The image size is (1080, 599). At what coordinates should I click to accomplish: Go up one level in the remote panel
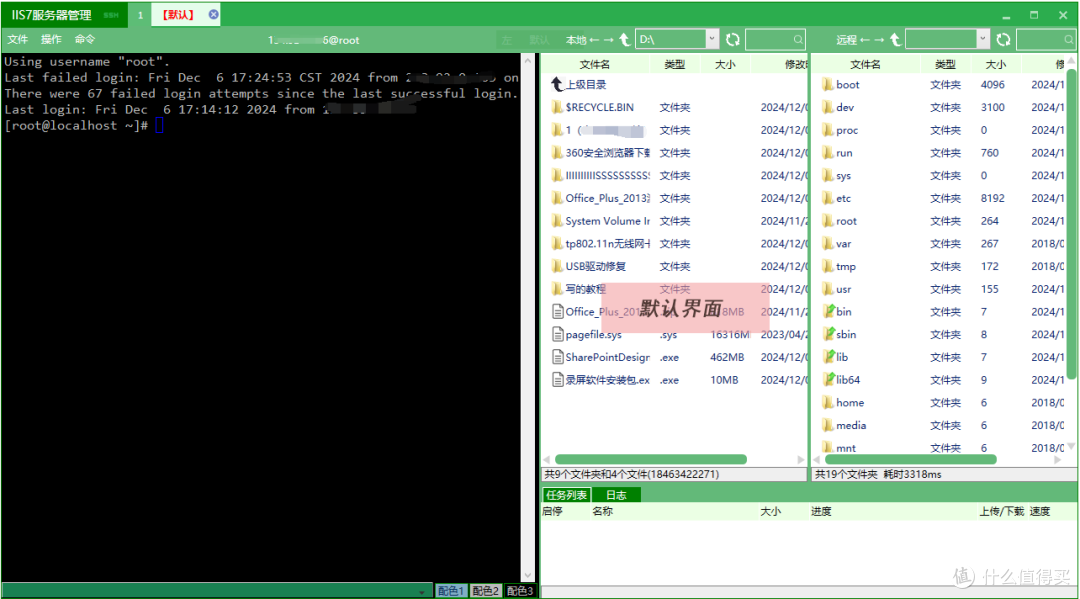(x=895, y=38)
